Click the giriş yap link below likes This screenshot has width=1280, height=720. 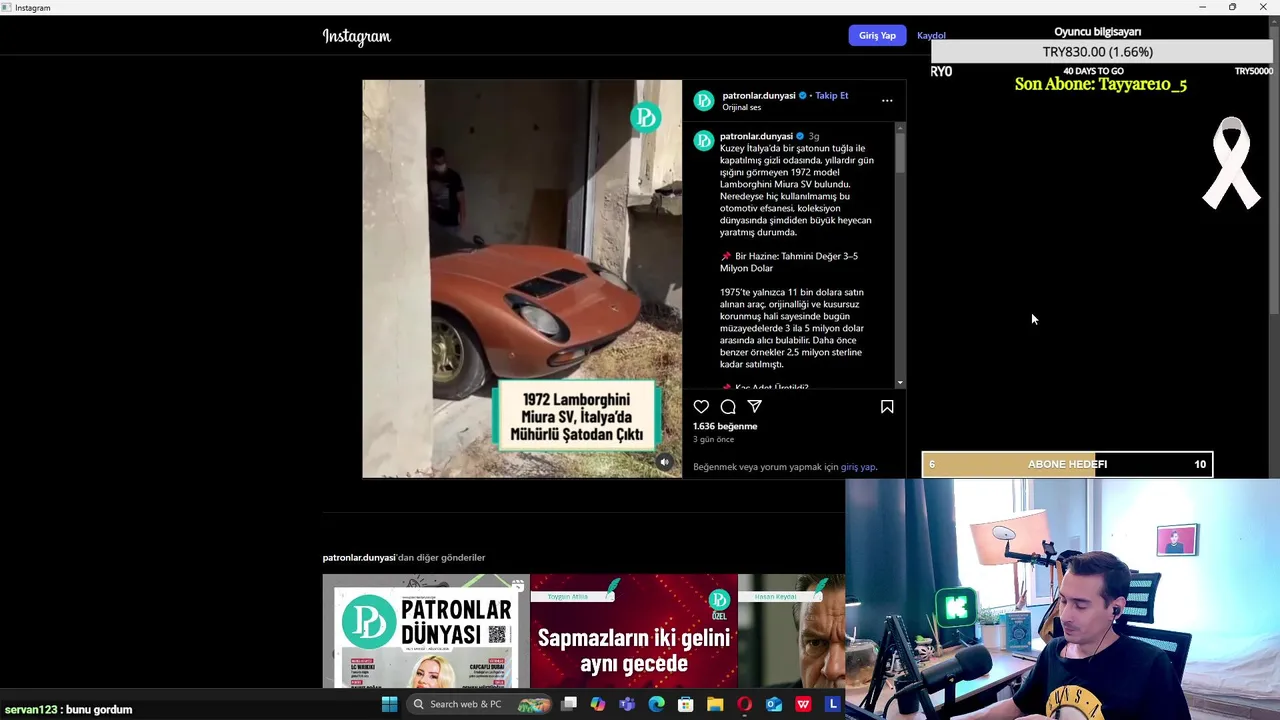858,467
